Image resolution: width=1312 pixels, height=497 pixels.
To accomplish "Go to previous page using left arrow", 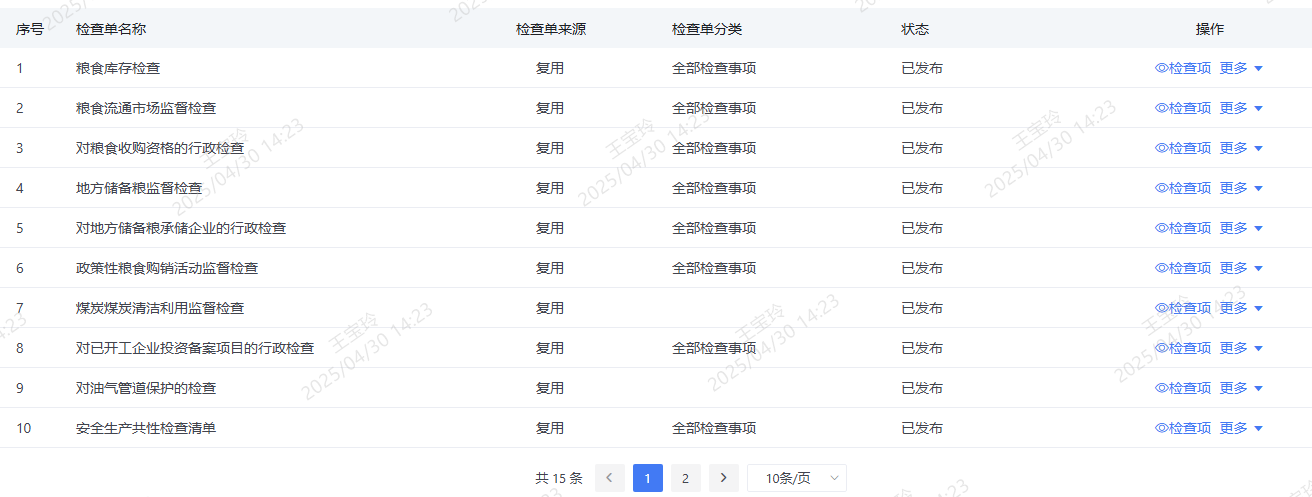I will coord(610,478).
